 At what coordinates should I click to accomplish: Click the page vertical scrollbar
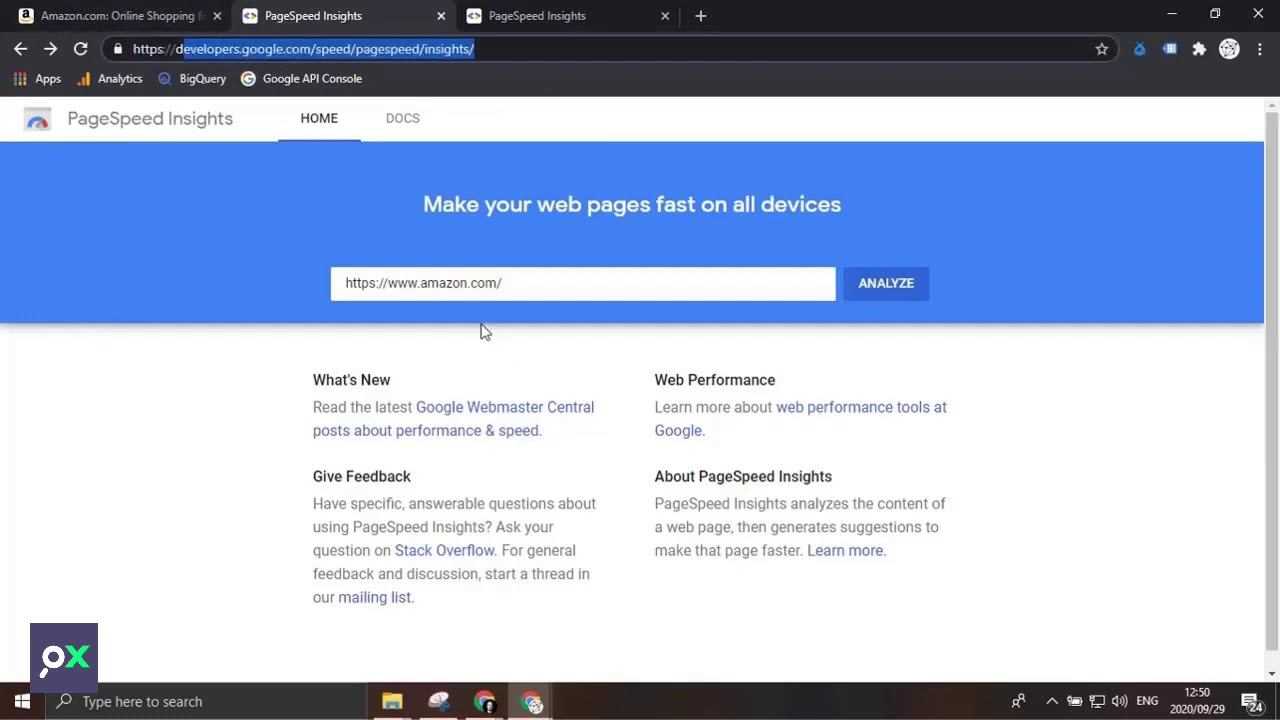pyautogui.click(x=1272, y=380)
